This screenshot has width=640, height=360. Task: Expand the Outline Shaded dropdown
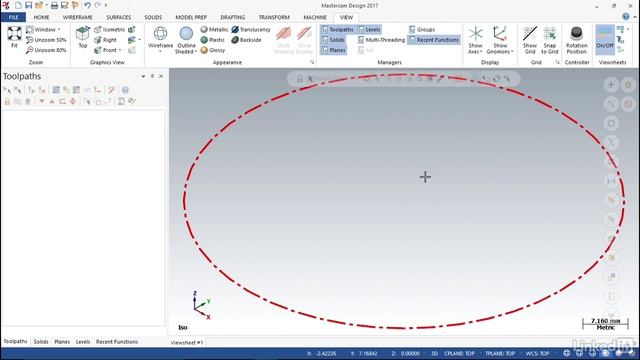click(196, 52)
